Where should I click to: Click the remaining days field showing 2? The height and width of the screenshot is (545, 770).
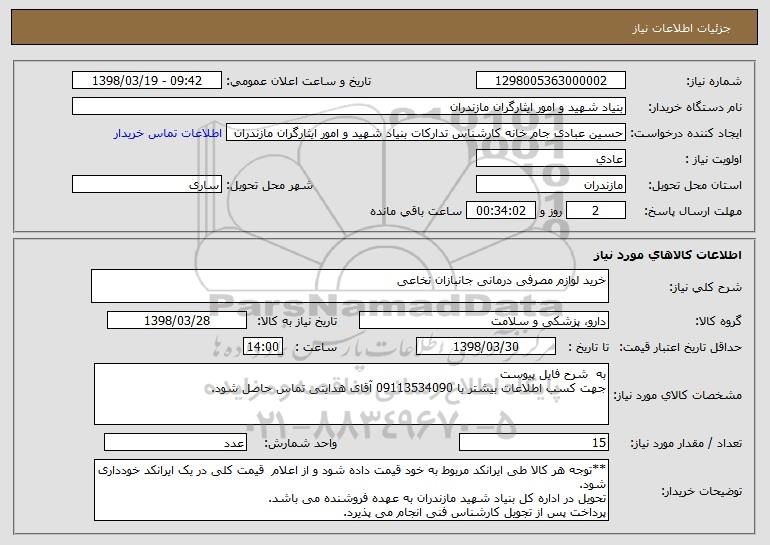(596, 211)
